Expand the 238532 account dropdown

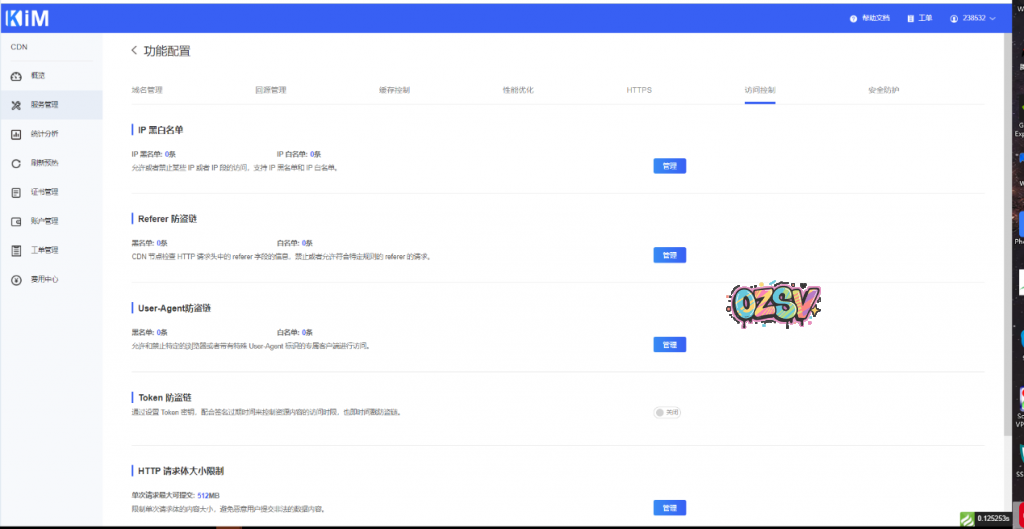(973, 18)
